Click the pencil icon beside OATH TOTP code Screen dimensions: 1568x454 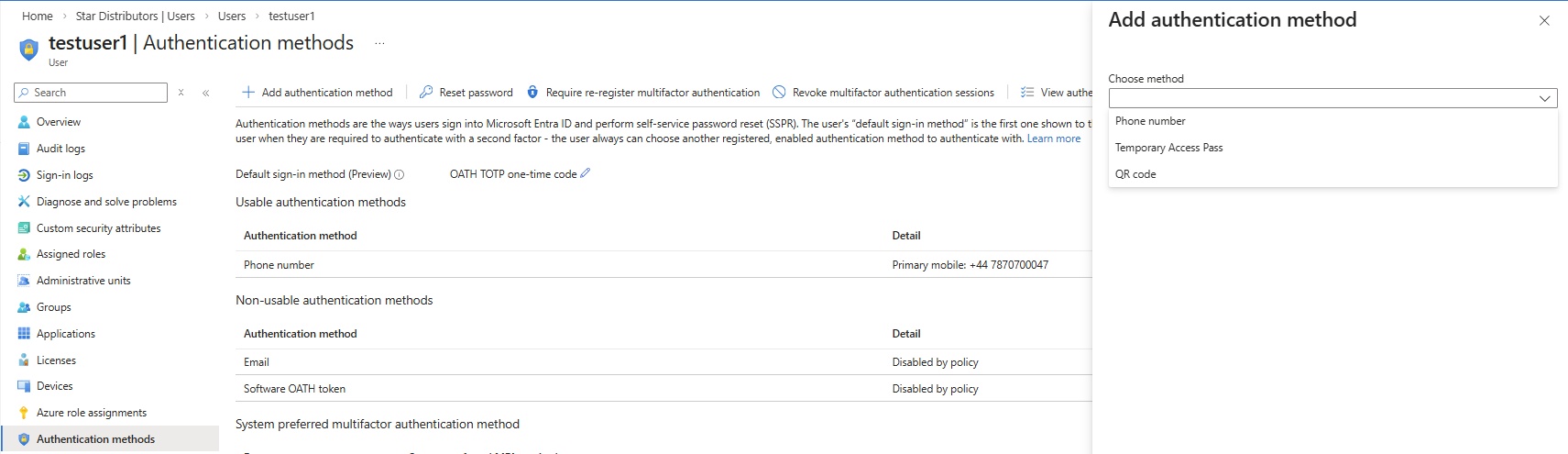(x=586, y=173)
